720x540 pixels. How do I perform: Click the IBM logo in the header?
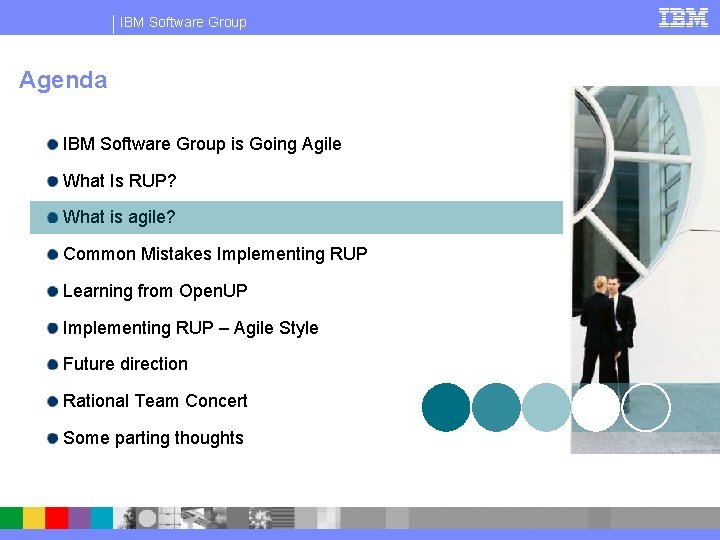point(683,18)
